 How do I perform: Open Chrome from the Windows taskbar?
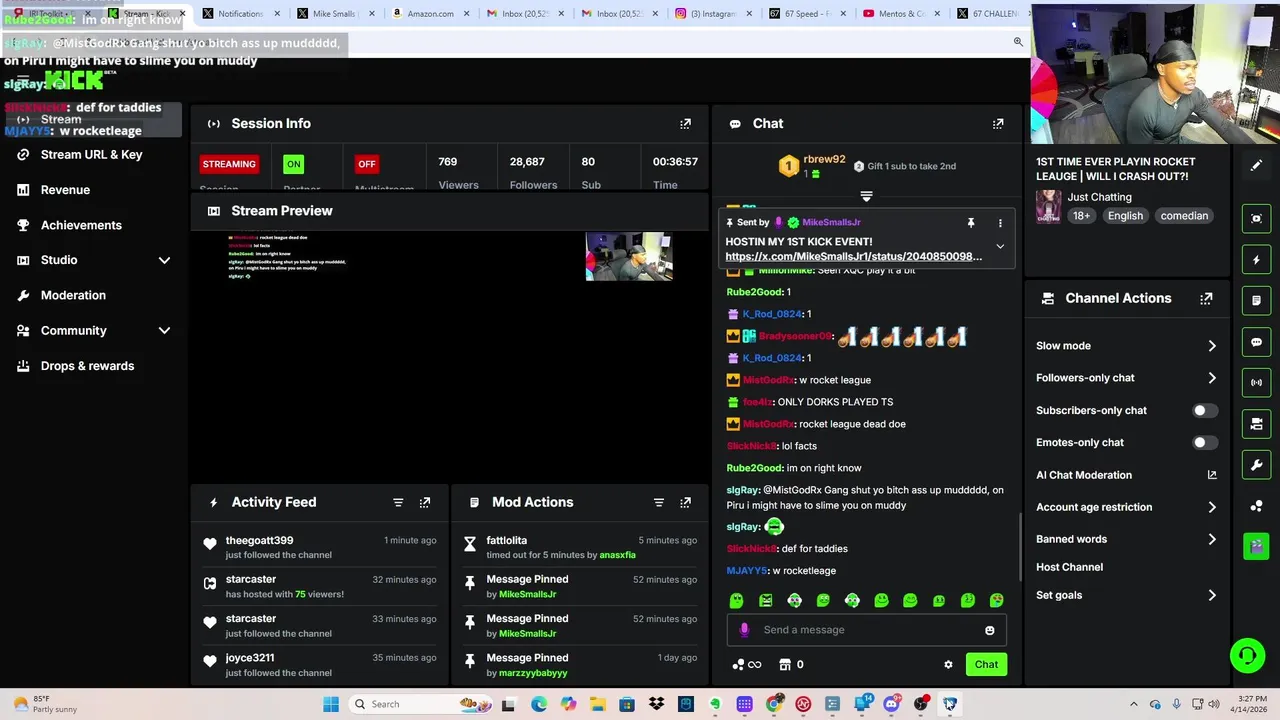pyautogui.click(x=774, y=704)
